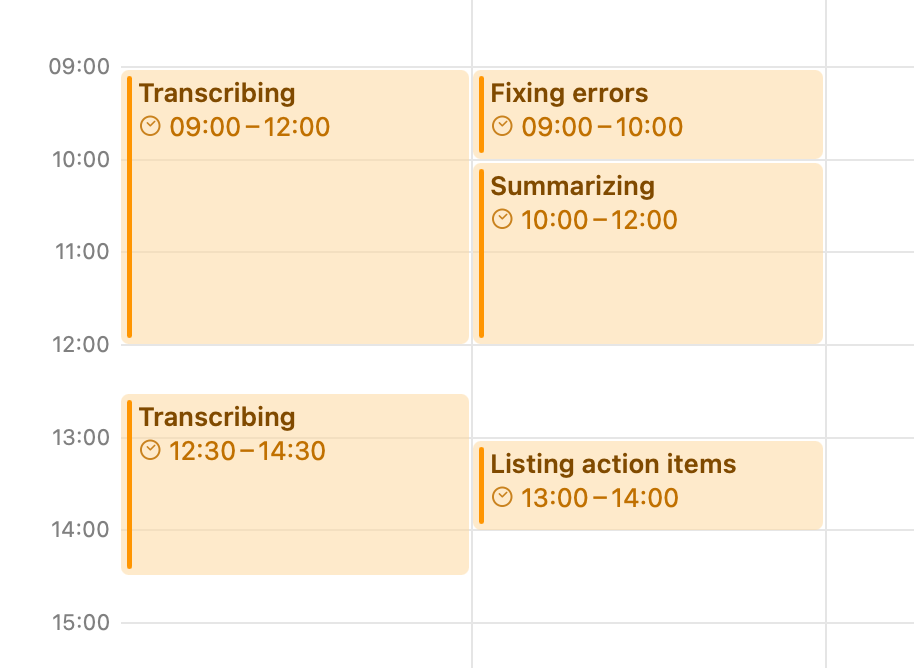The width and height of the screenshot is (914, 668).
Task: Click the 13:00–14:00 time range text
Action: coord(600,498)
